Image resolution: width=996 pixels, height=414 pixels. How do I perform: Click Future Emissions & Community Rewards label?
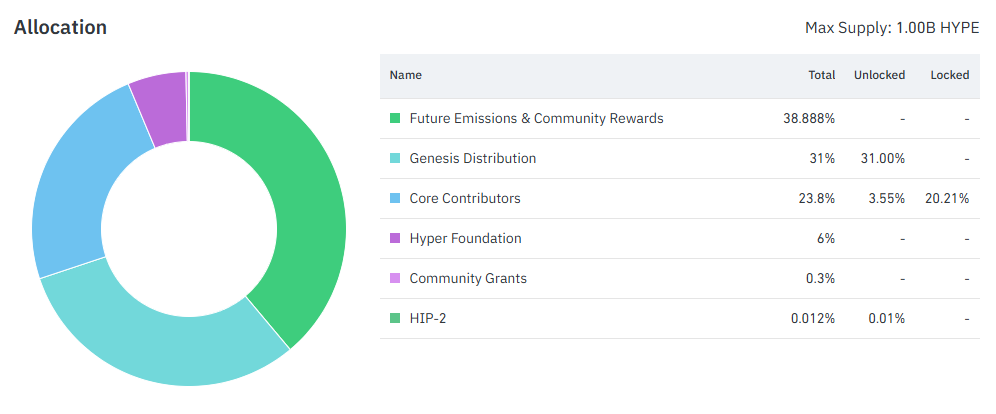click(536, 118)
